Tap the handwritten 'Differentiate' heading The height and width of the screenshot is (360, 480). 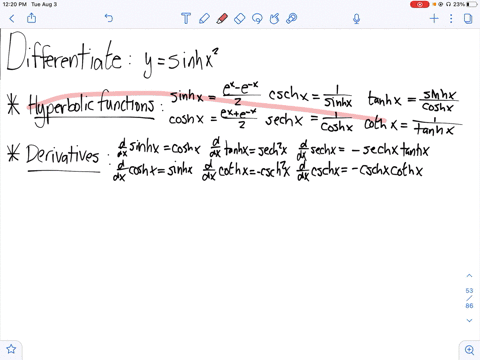tap(64, 52)
